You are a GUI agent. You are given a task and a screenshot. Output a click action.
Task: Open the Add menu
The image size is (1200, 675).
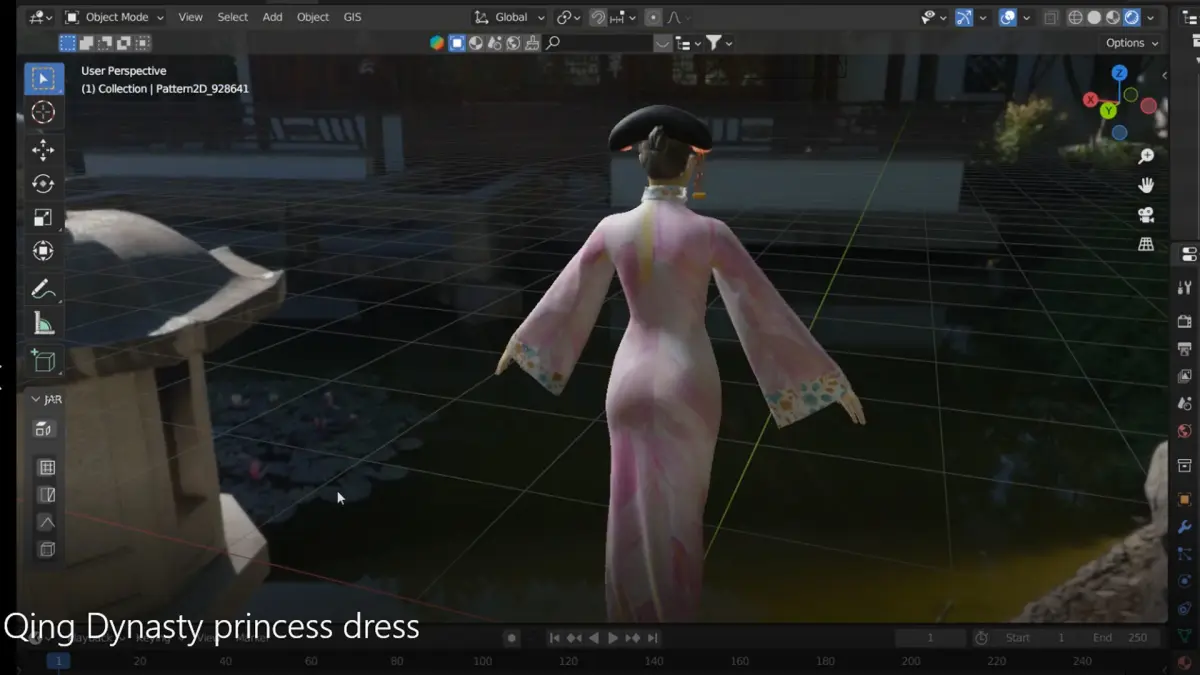coord(272,17)
